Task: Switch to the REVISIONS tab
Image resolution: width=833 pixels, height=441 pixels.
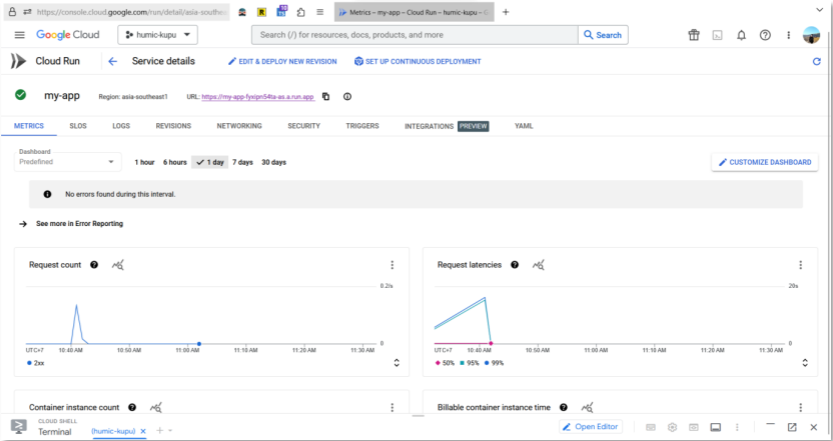Action: 173,126
